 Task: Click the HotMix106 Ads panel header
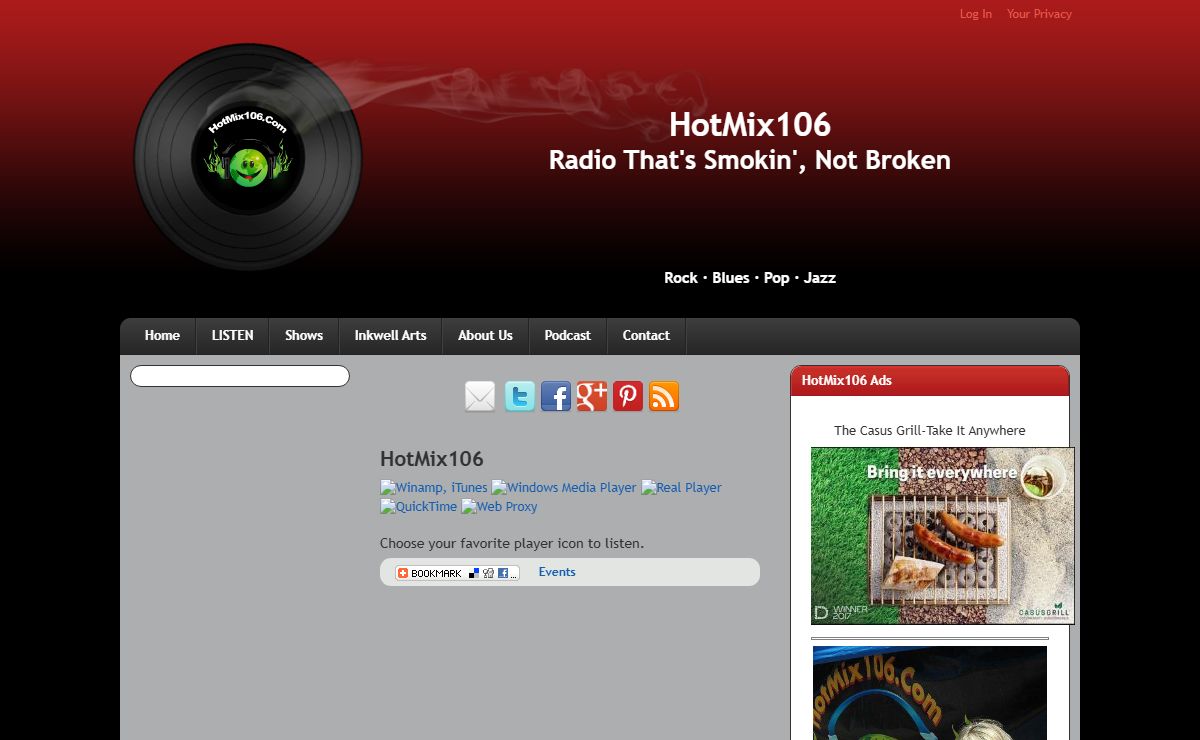point(930,381)
